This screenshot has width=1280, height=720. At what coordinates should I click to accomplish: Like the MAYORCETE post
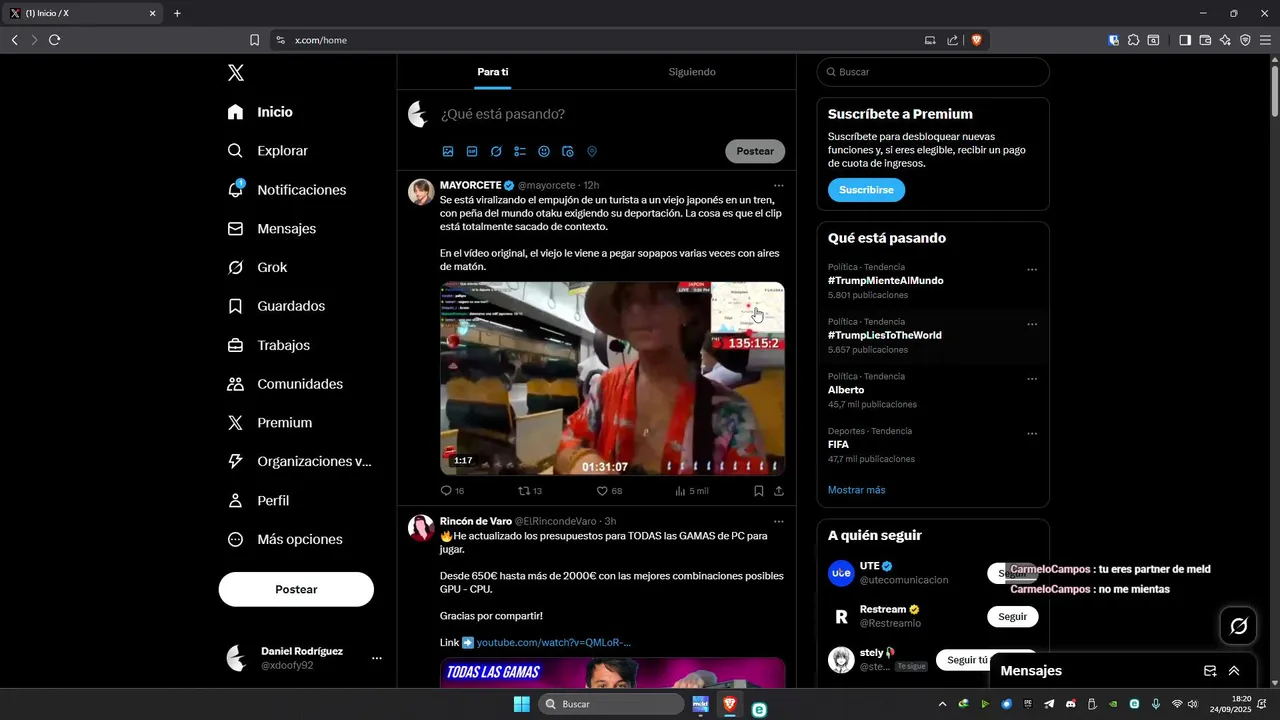(x=609, y=491)
